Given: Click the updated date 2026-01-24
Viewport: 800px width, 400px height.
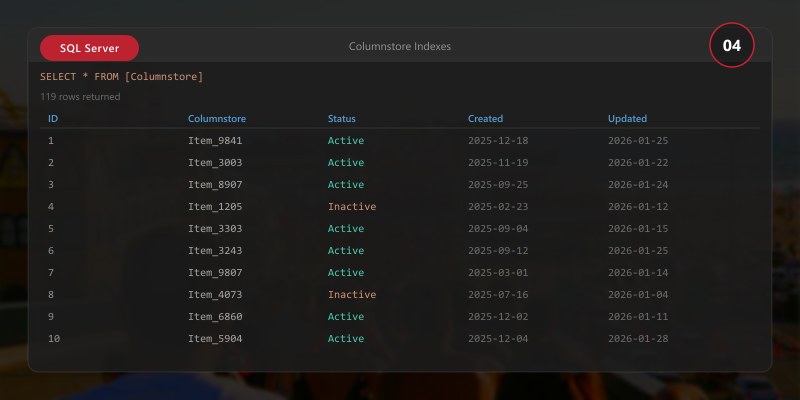Looking at the screenshot, I should pos(638,184).
